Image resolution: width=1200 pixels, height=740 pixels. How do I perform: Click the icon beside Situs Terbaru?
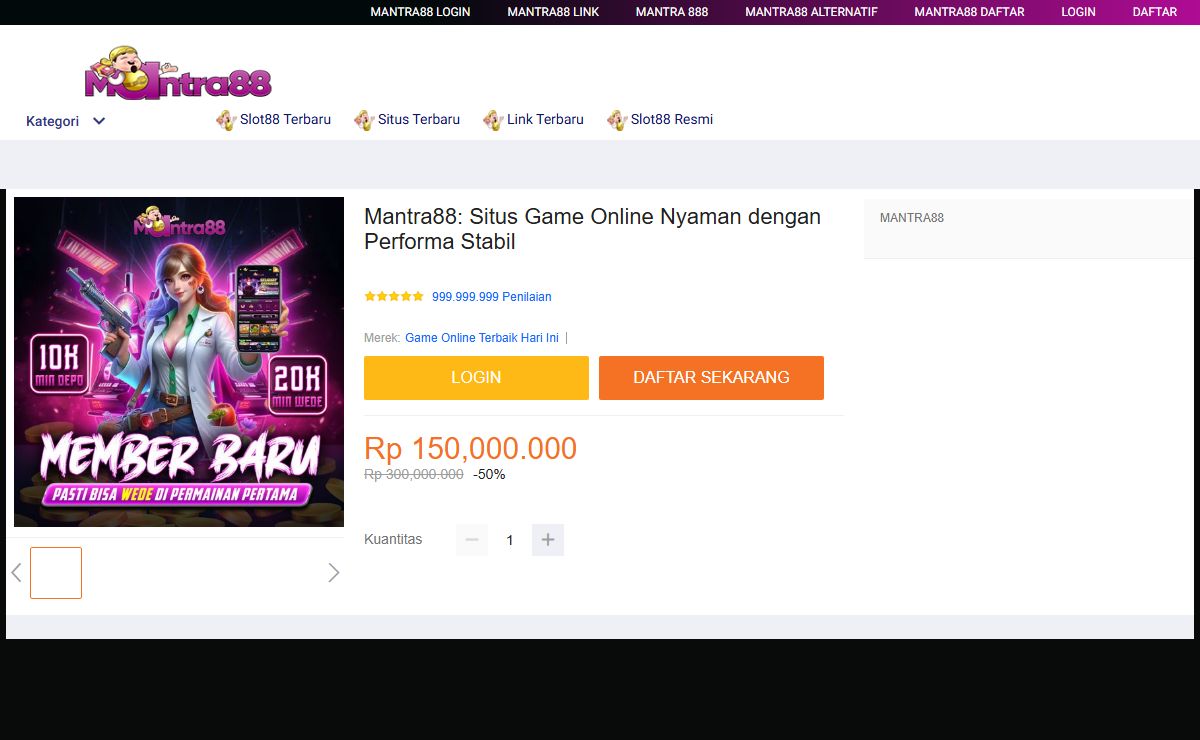[364, 120]
